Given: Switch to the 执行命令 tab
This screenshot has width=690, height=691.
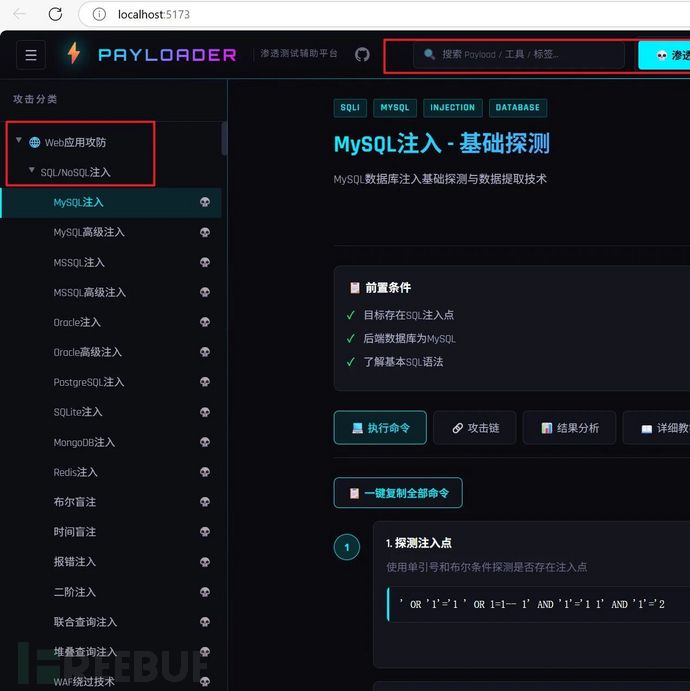Looking at the screenshot, I should click(x=380, y=427).
